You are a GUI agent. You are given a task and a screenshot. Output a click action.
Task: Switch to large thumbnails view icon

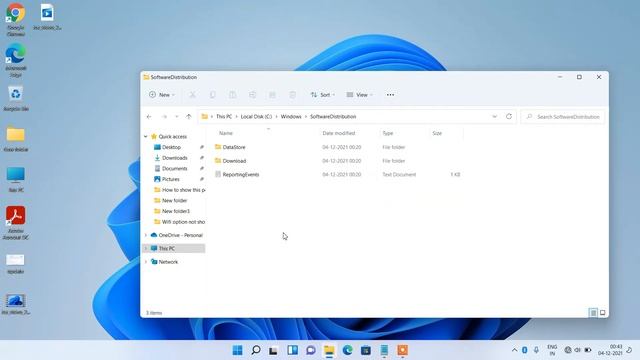pyautogui.click(x=602, y=313)
